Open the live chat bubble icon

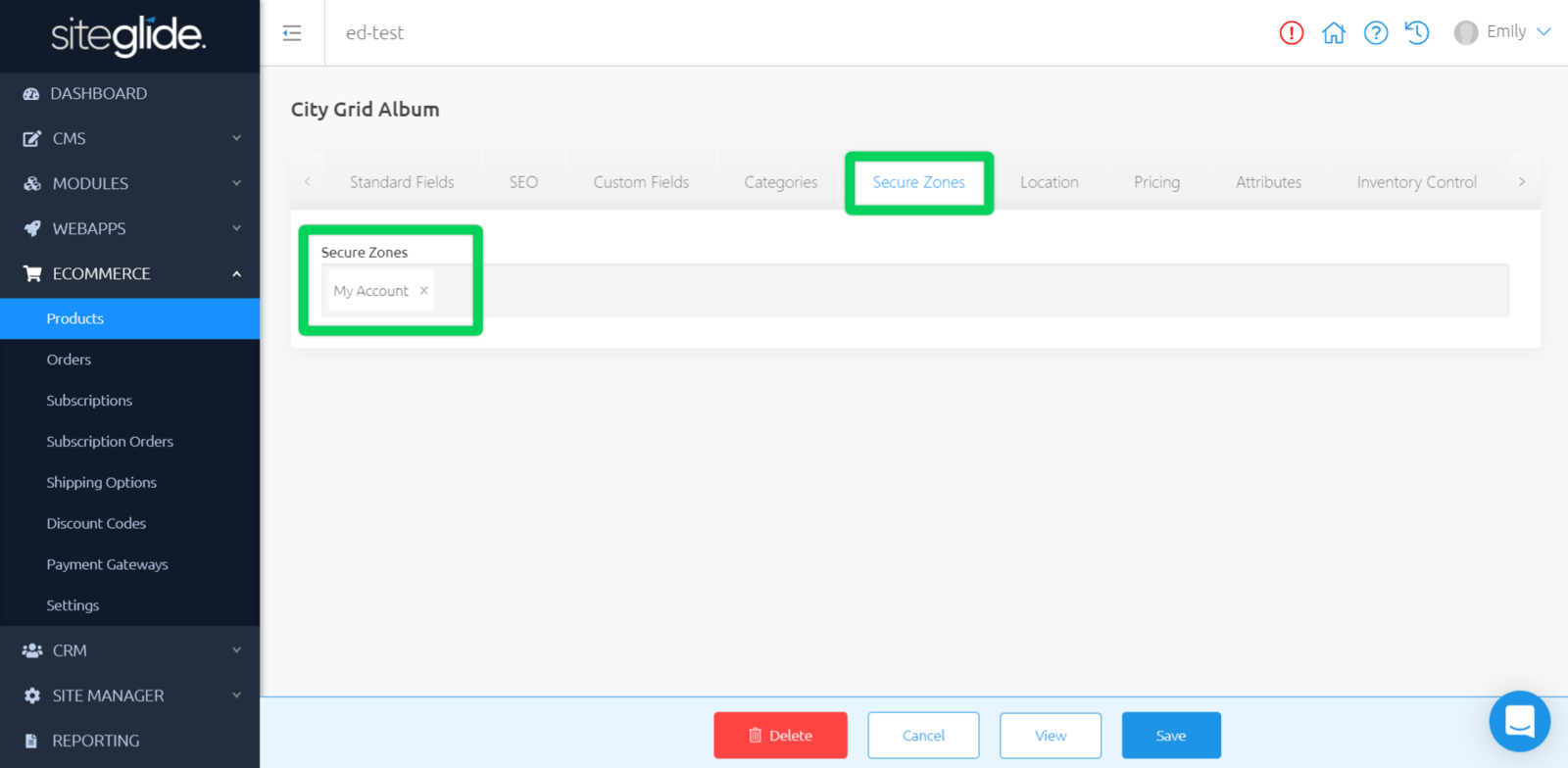point(1519,722)
